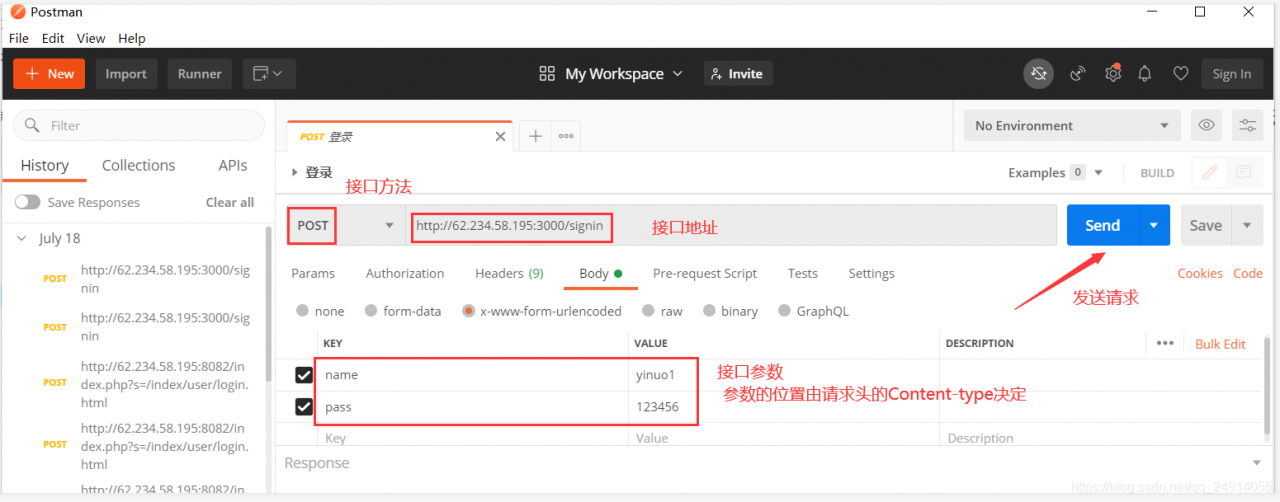Click the workspace grid icon
The image size is (1280, 502).
click(x=547, y=74)
